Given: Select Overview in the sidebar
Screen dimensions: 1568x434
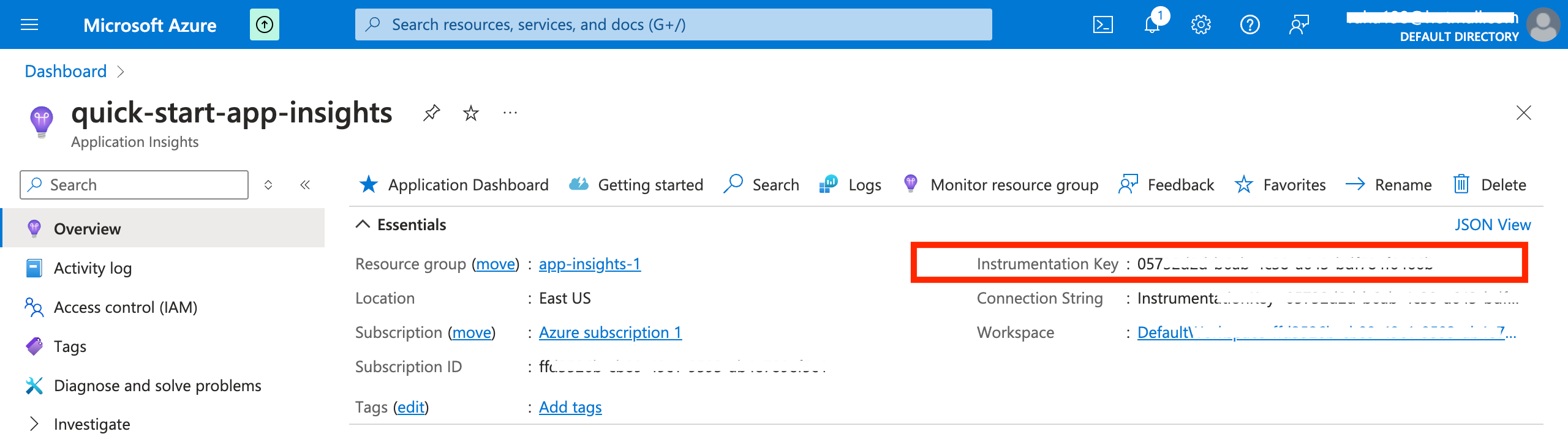Looking at the screenshot, I should (x=163, y=228).
